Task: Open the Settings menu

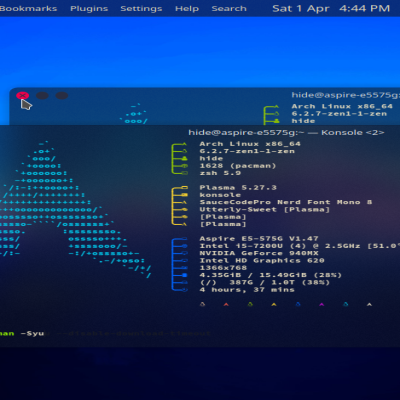Action: coord(141,9)
